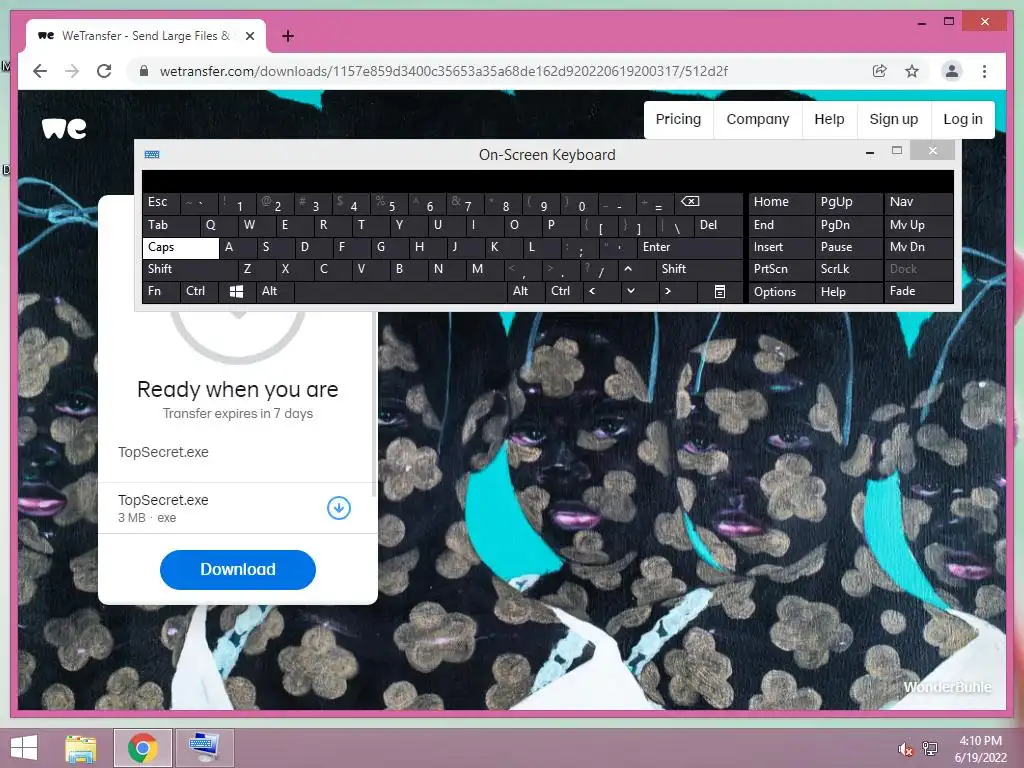Image resolution: width=1024 pixels, height=768 pixels.
Task: Click Sign up in the navigation
Action: (x=893, y=120)
